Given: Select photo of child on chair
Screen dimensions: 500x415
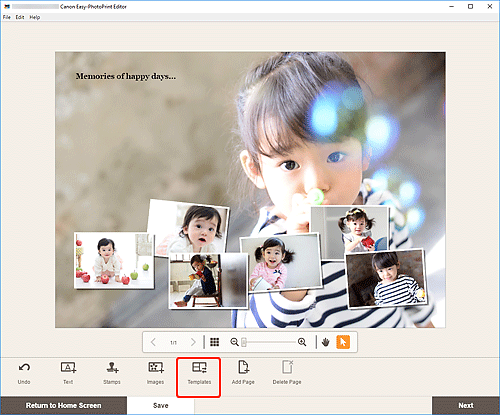Looking at the screenshot, I should coord(208,281).
